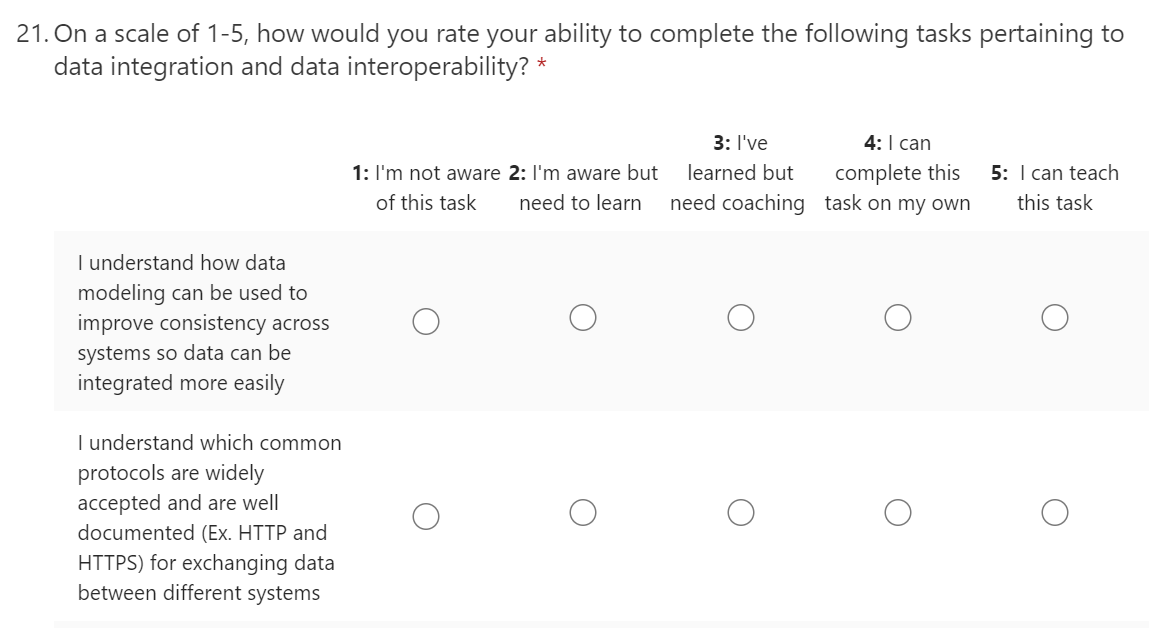Click the common protocols statement text
The width and height of the screenshot is (1176, 628).
tap(209, 518)
